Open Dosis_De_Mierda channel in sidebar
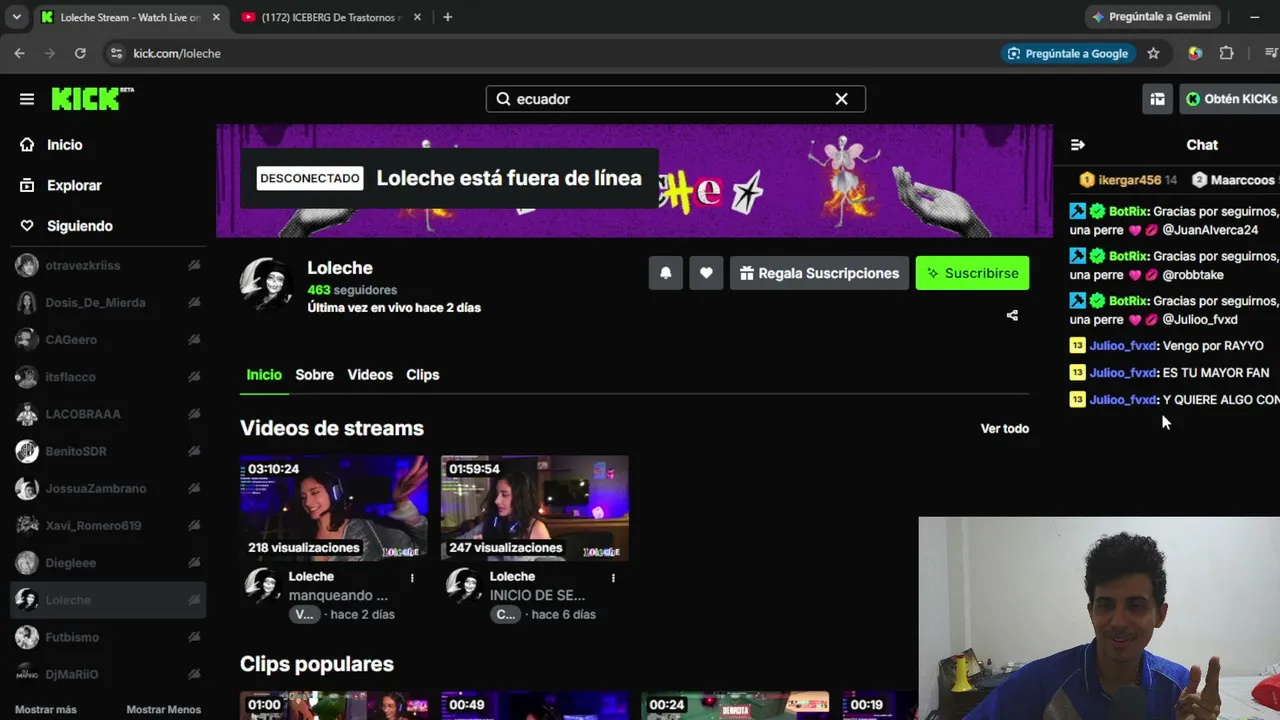 coord(108,302)
